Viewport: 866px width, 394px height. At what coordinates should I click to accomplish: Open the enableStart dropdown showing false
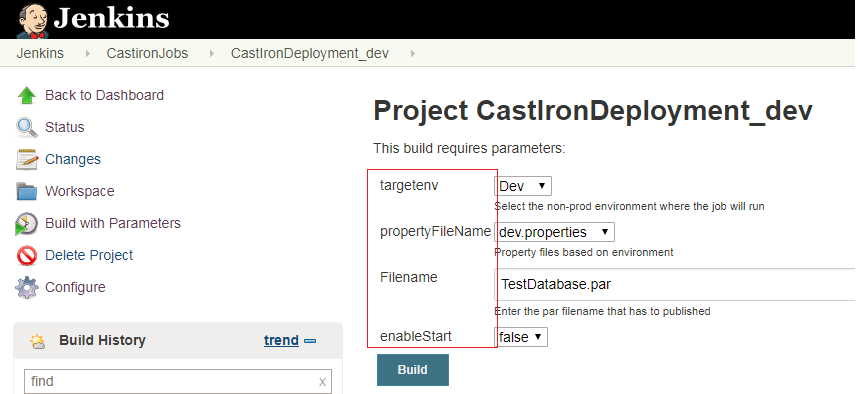click(521, 337)
